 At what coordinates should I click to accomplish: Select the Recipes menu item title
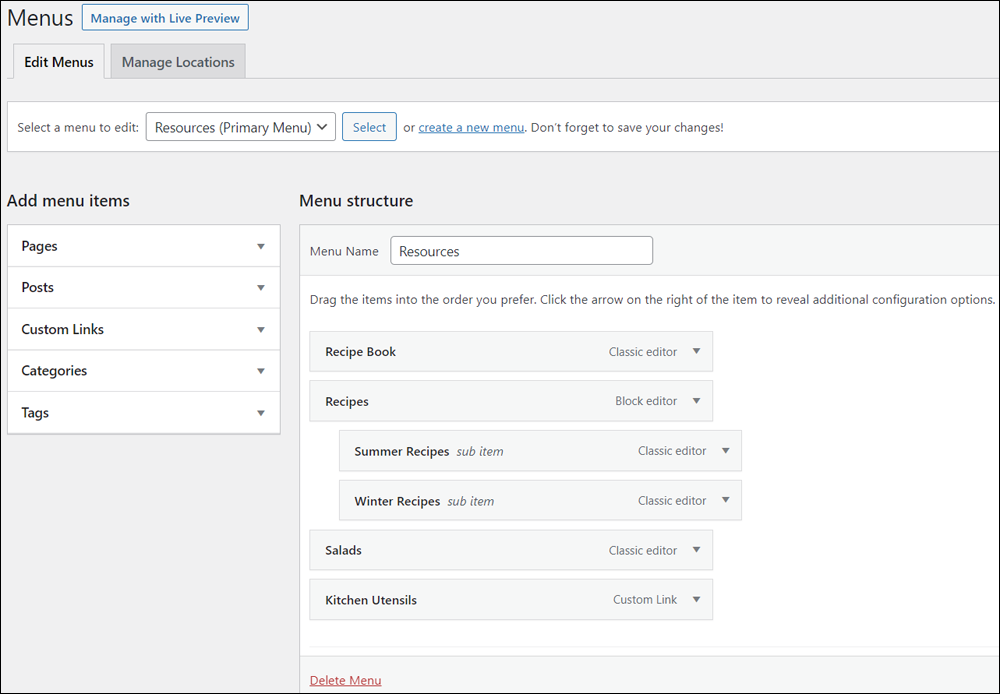coord(347,401)
